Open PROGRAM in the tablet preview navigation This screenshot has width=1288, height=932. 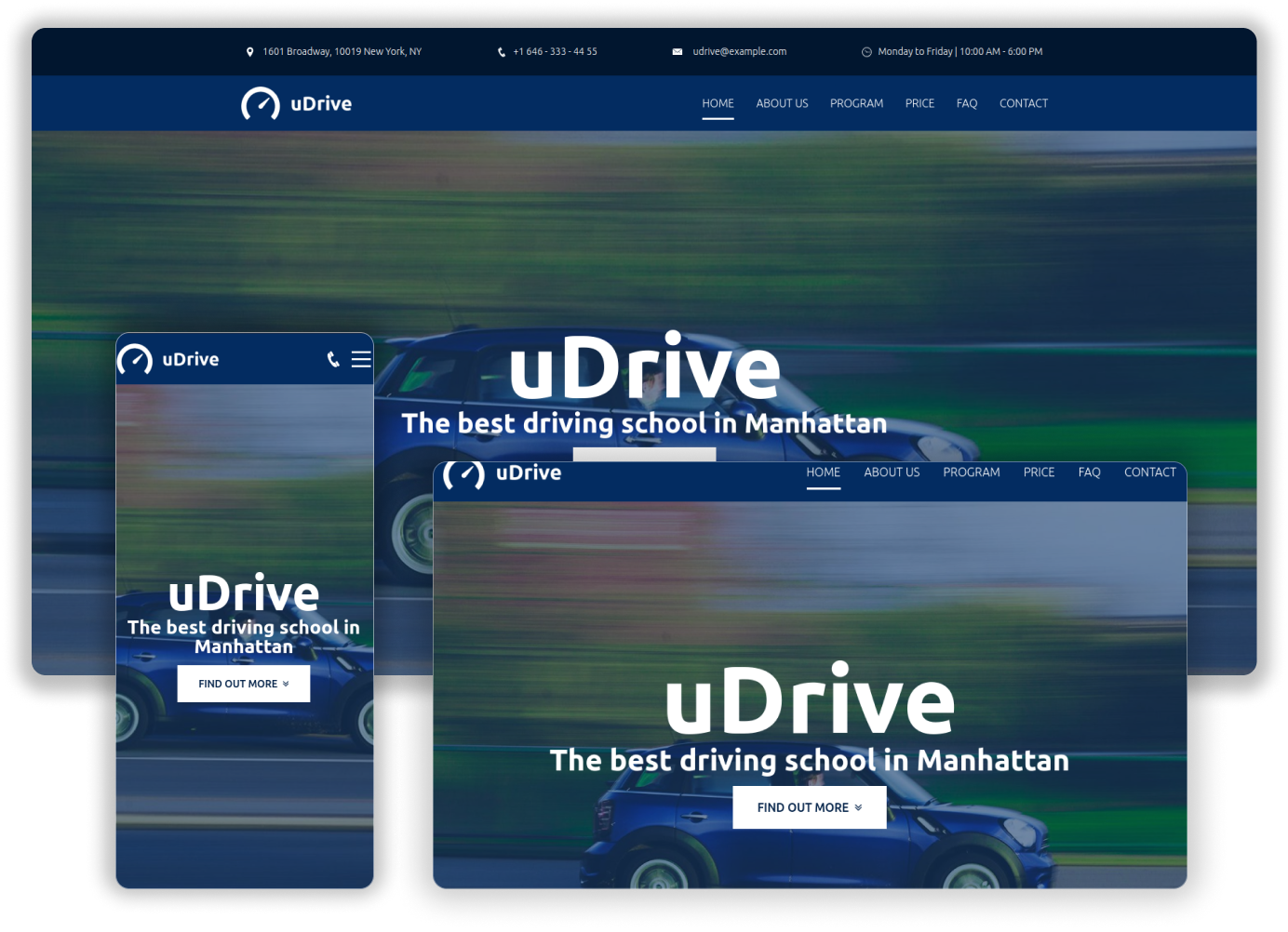[x=971, y=473]
